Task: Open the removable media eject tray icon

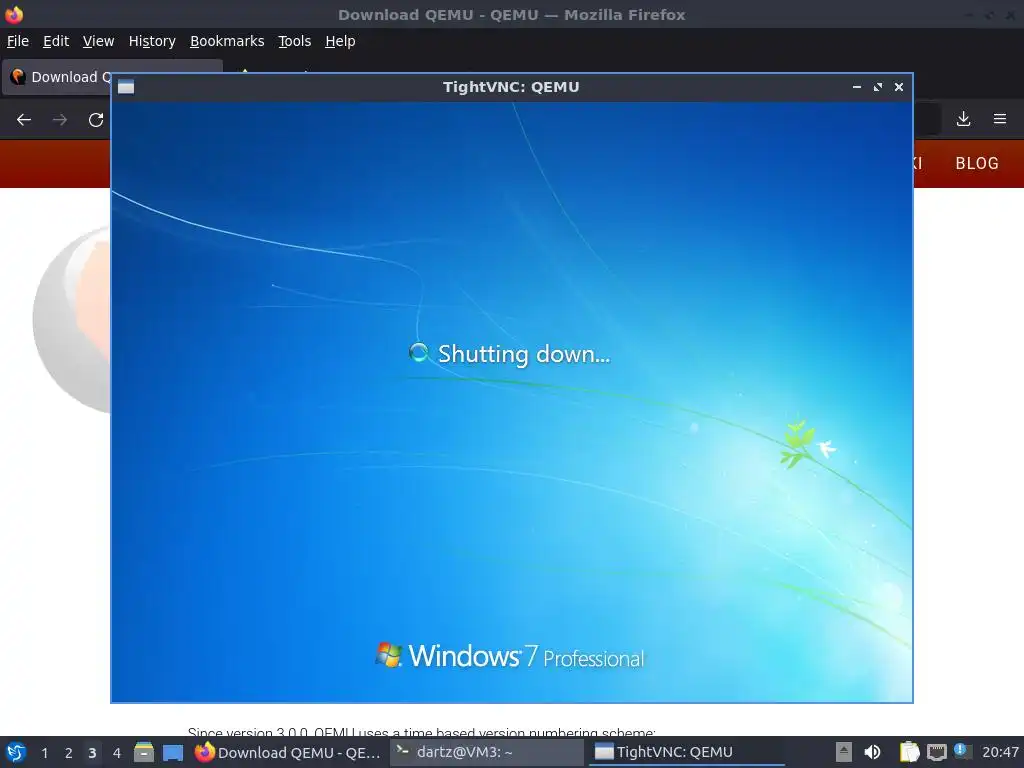Action: pos(844,752)
